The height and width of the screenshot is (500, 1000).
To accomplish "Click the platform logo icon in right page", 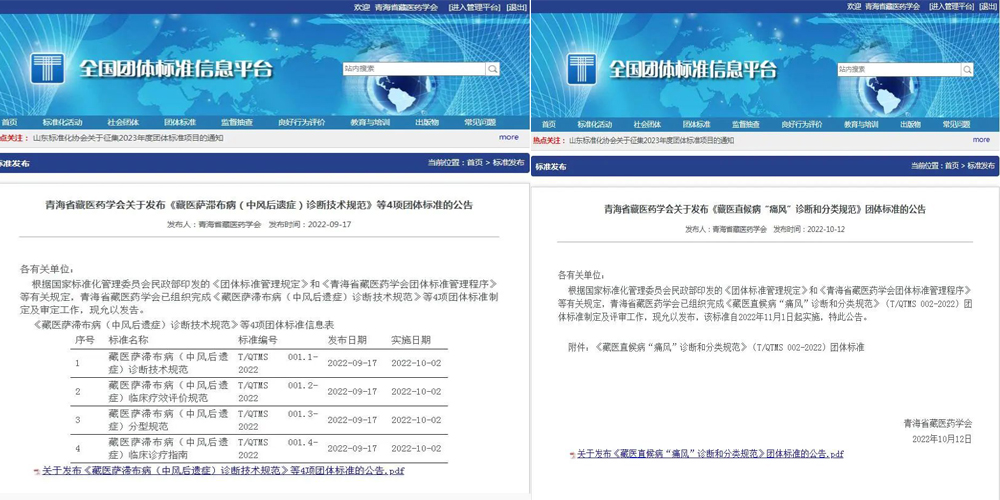I will (x=580, y=69).
